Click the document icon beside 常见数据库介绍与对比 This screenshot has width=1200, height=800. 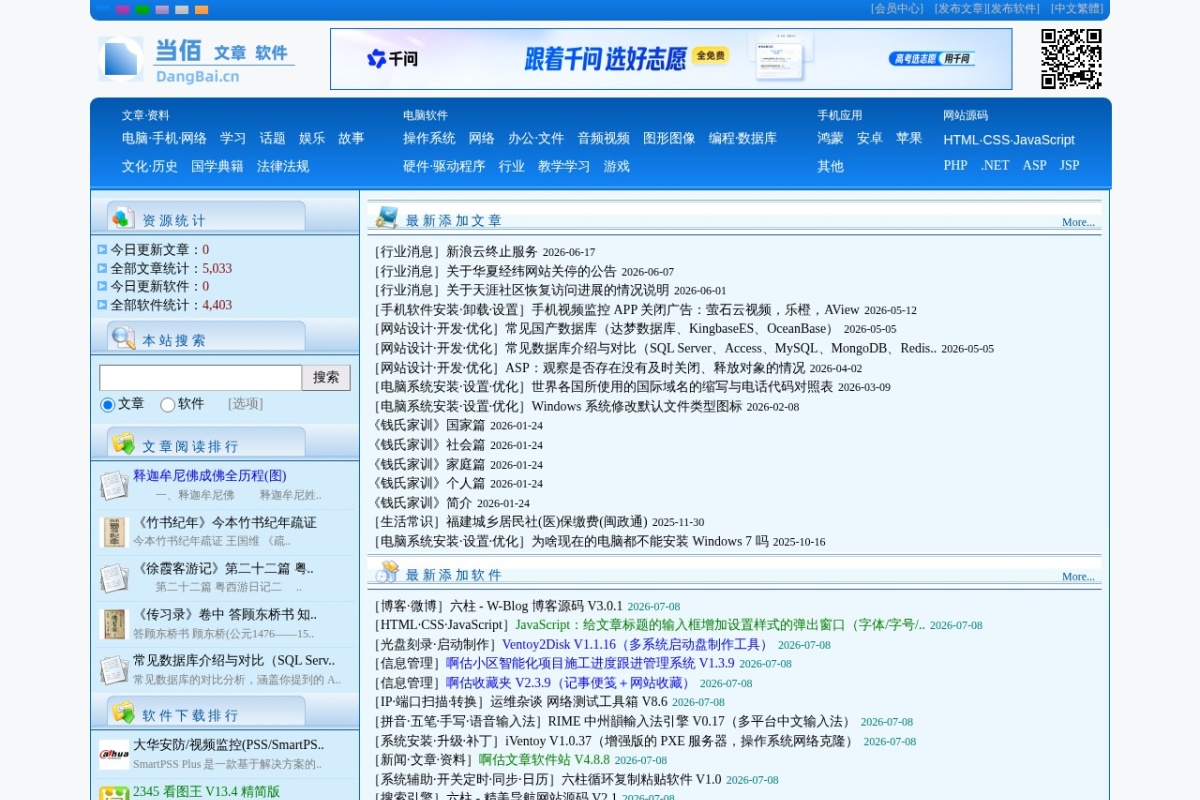114,670
